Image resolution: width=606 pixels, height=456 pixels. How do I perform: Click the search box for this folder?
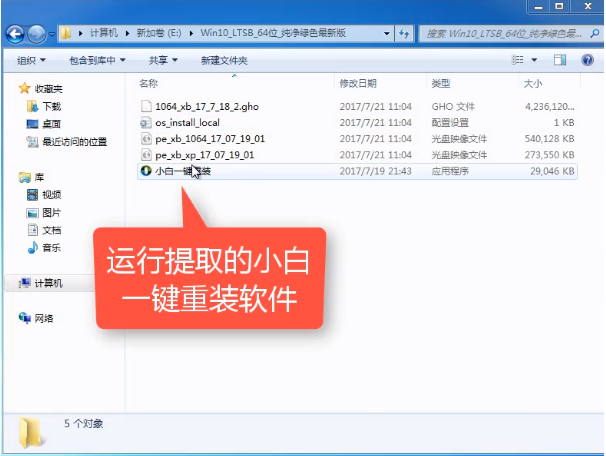(x=505, y=34)
